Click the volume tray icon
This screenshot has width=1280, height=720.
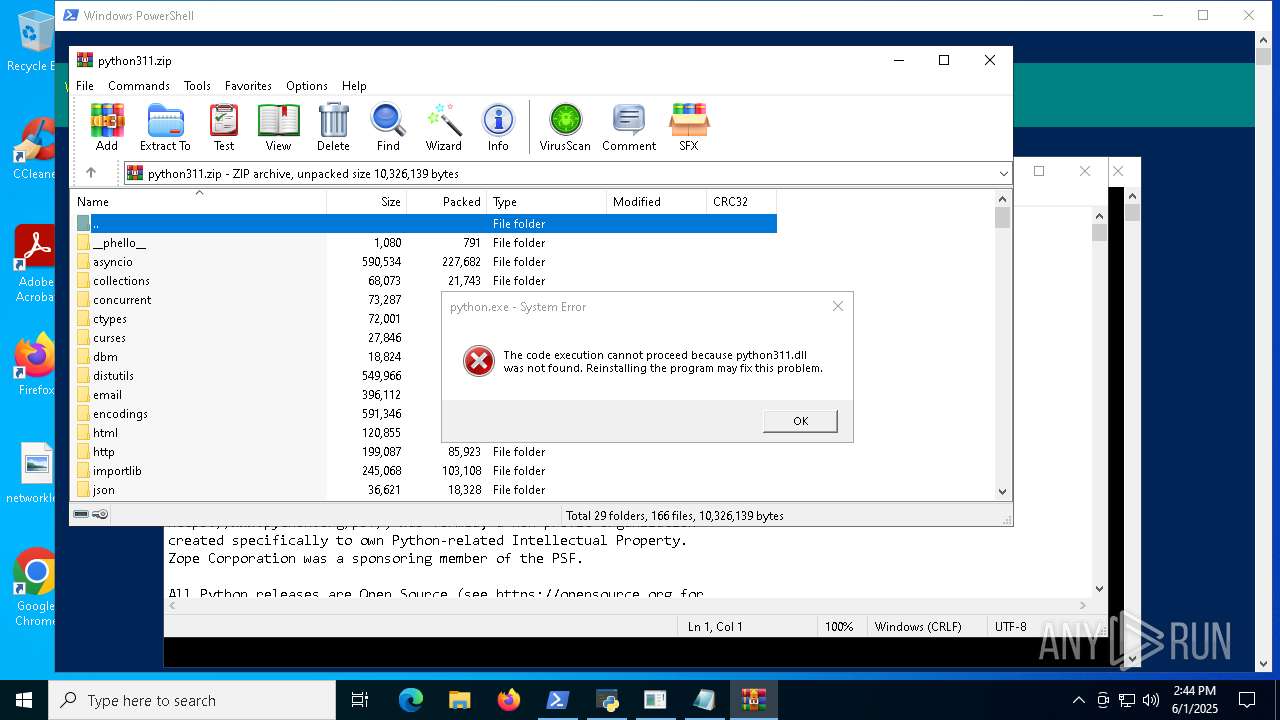[1151, 700]
